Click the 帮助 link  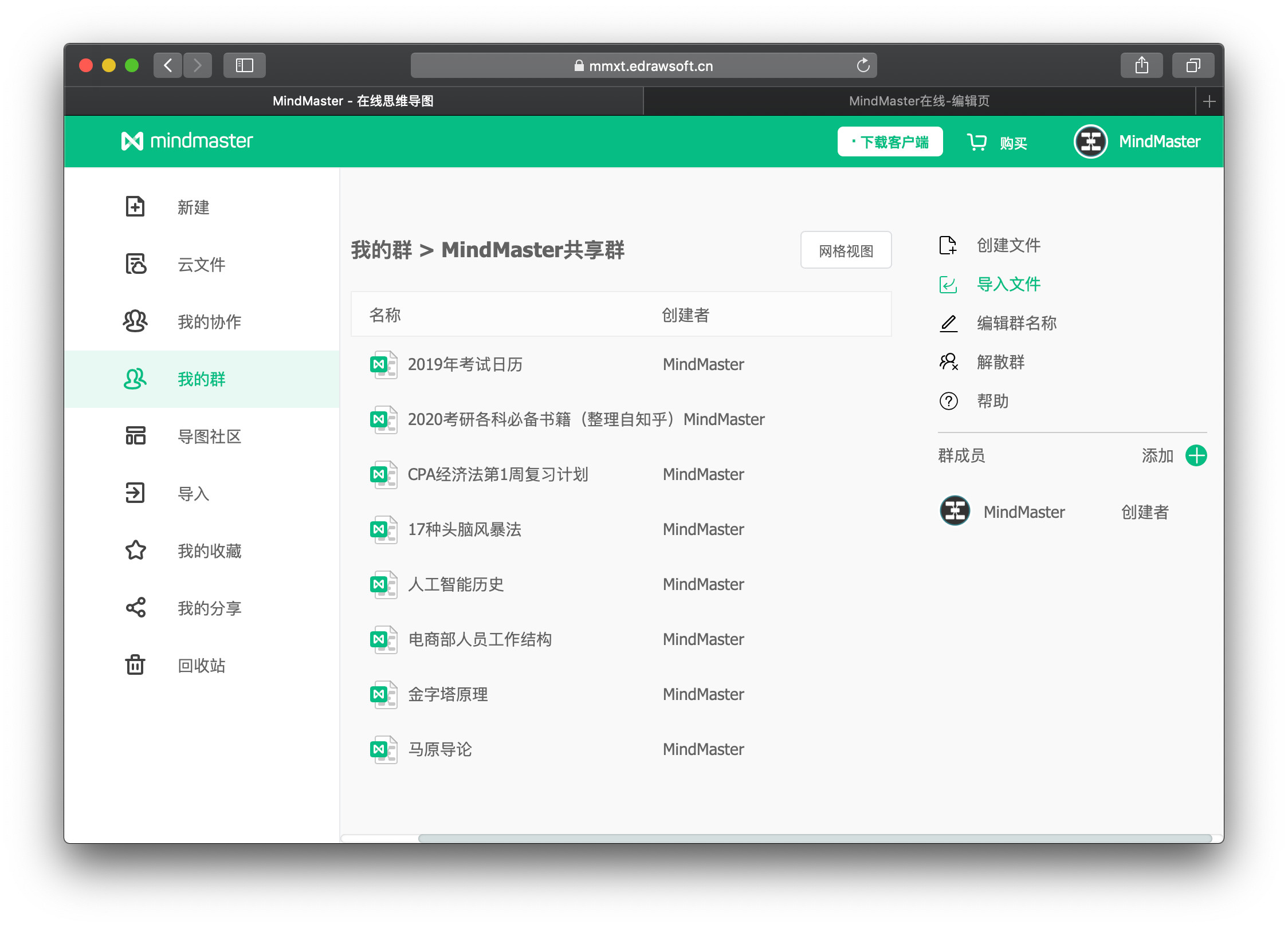993,401
